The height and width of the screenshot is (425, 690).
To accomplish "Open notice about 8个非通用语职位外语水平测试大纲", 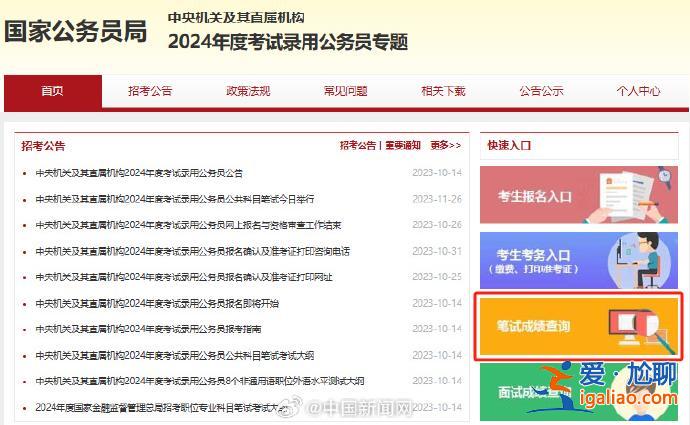I will click(200, 381).
